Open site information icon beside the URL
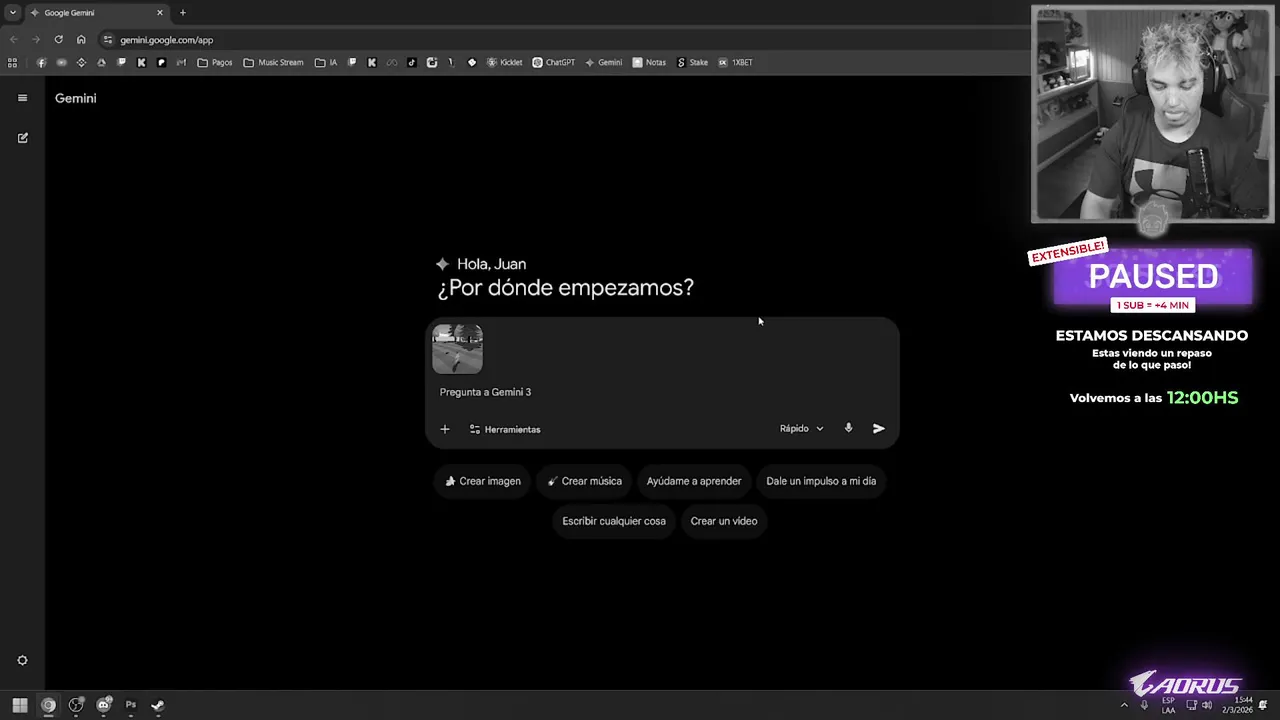 pos(108,40)
